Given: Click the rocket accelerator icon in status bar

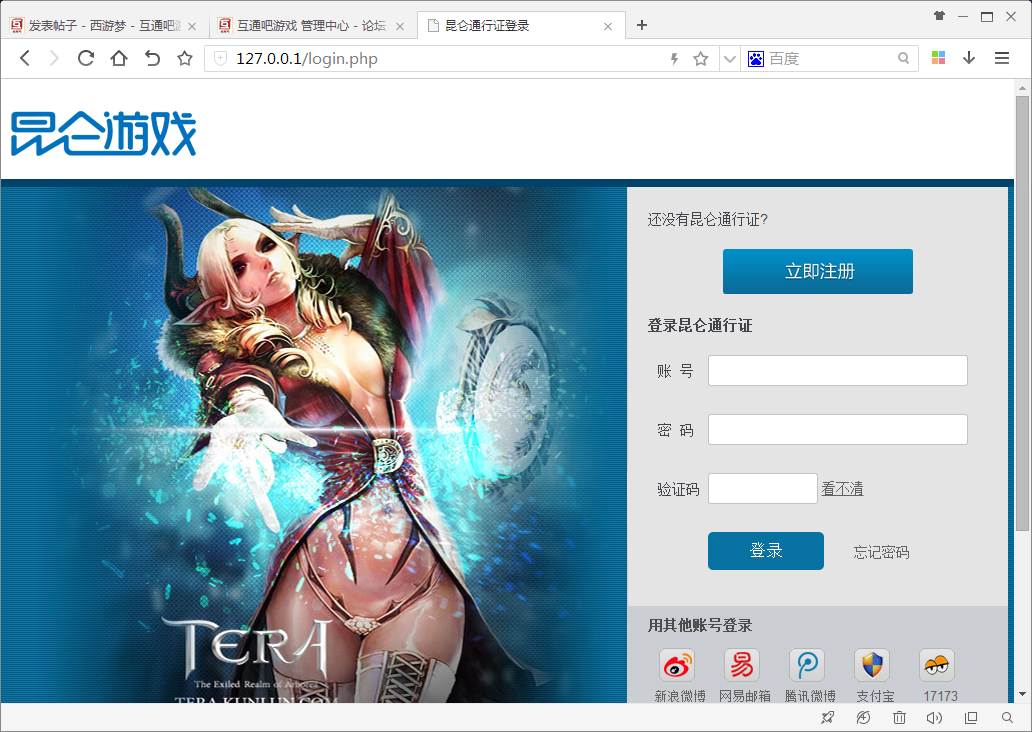Looking at the screenshot, I should point(828,718).
